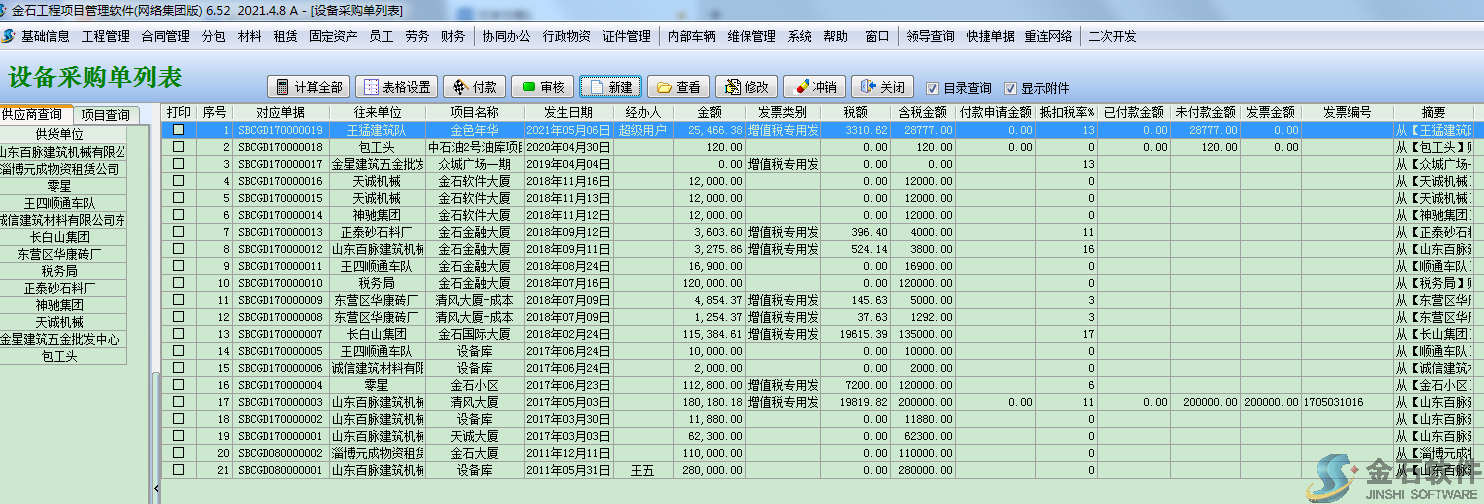This screenshot has width=1484, height=504.
Task: Uncheck the 显示附件 checkbox
Action: (x=1010, y=88)
